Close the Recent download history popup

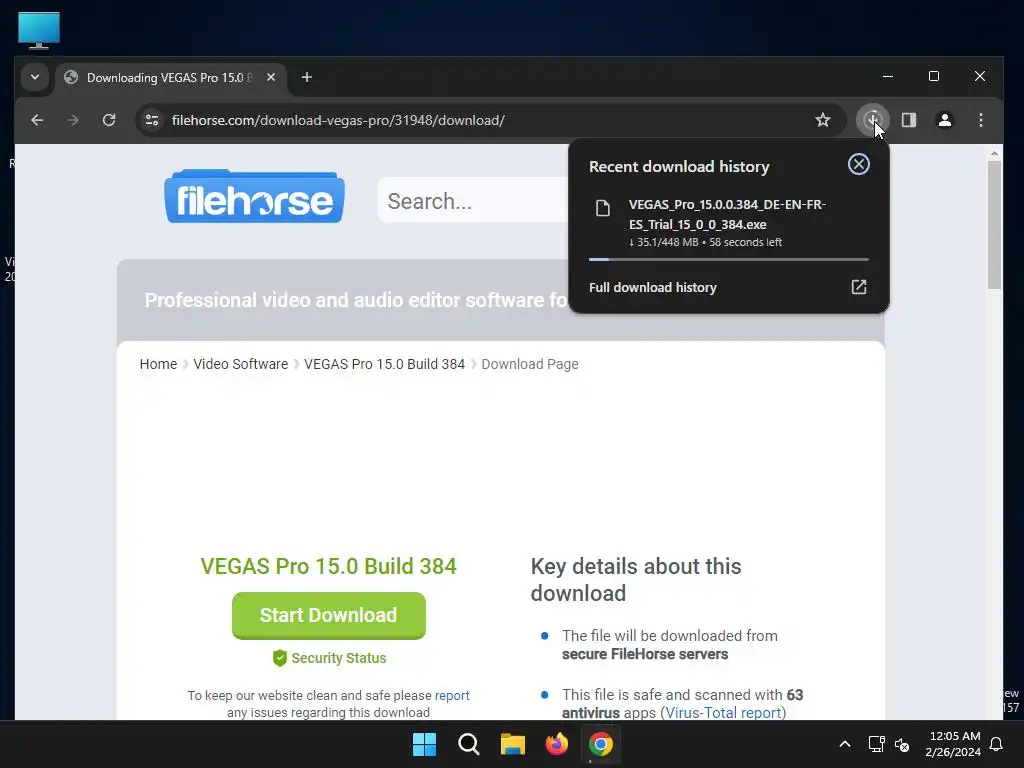click(859, 164)
